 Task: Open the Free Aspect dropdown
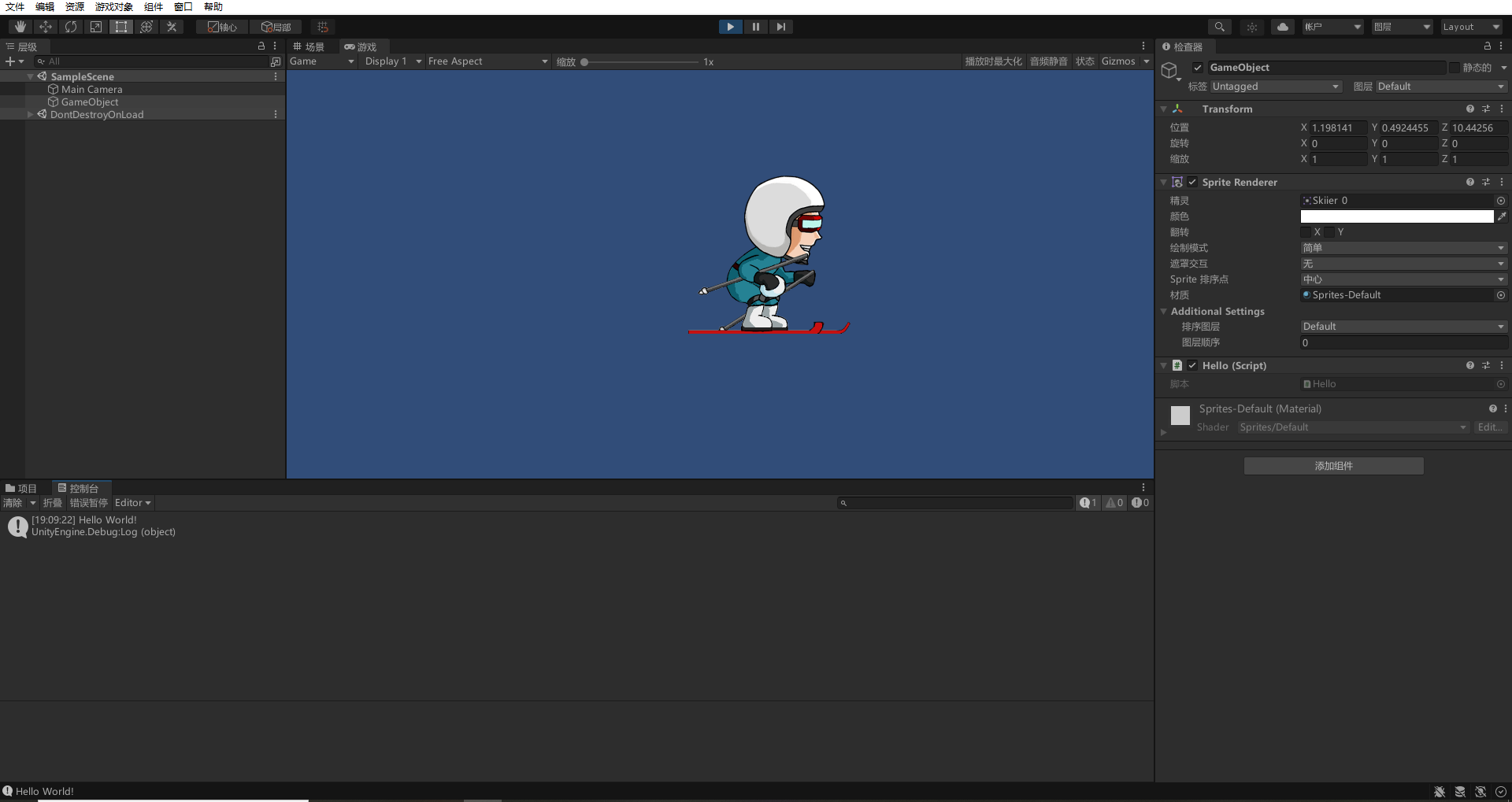487,61
